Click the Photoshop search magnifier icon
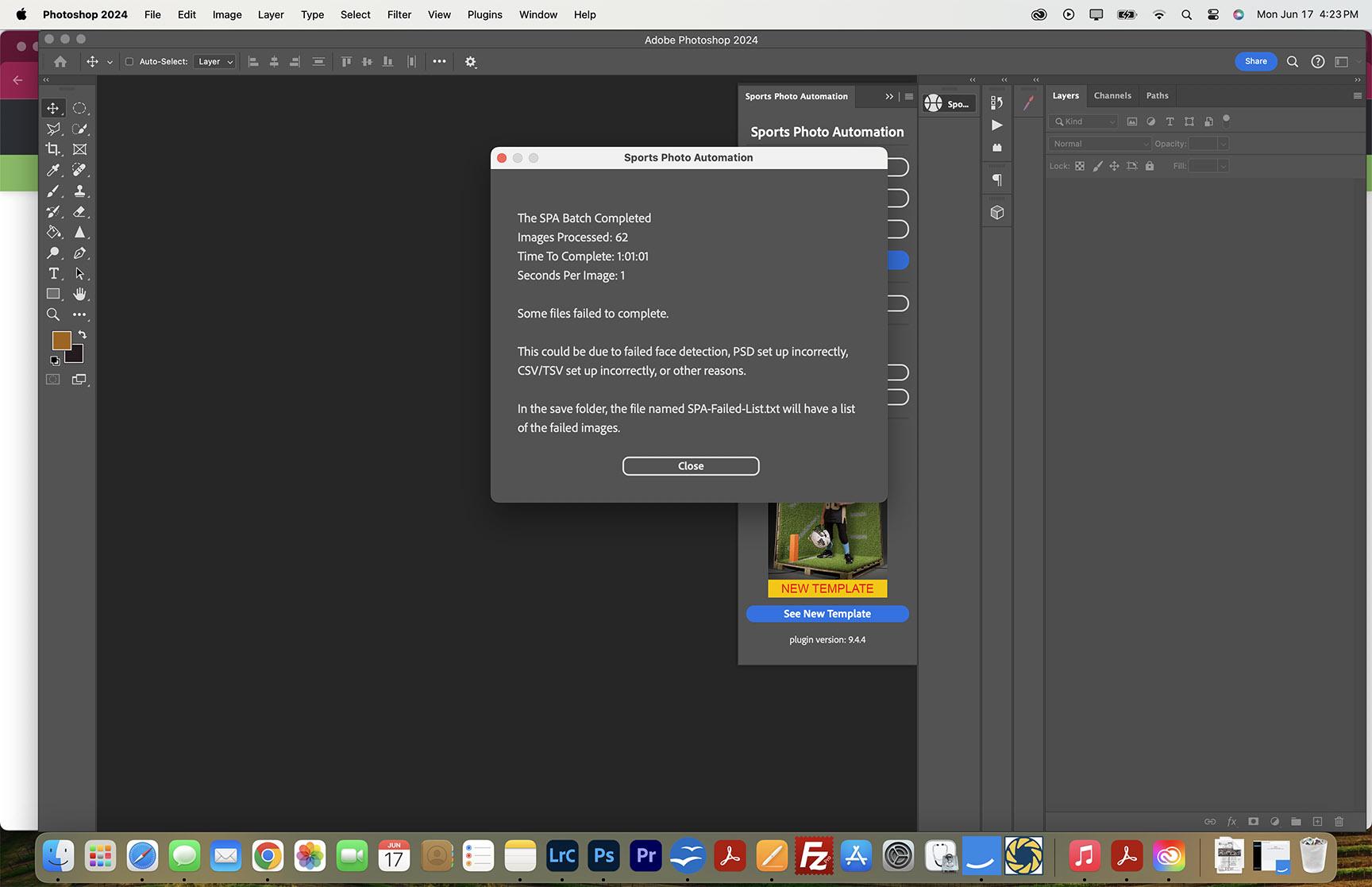 coord(1293,62)
